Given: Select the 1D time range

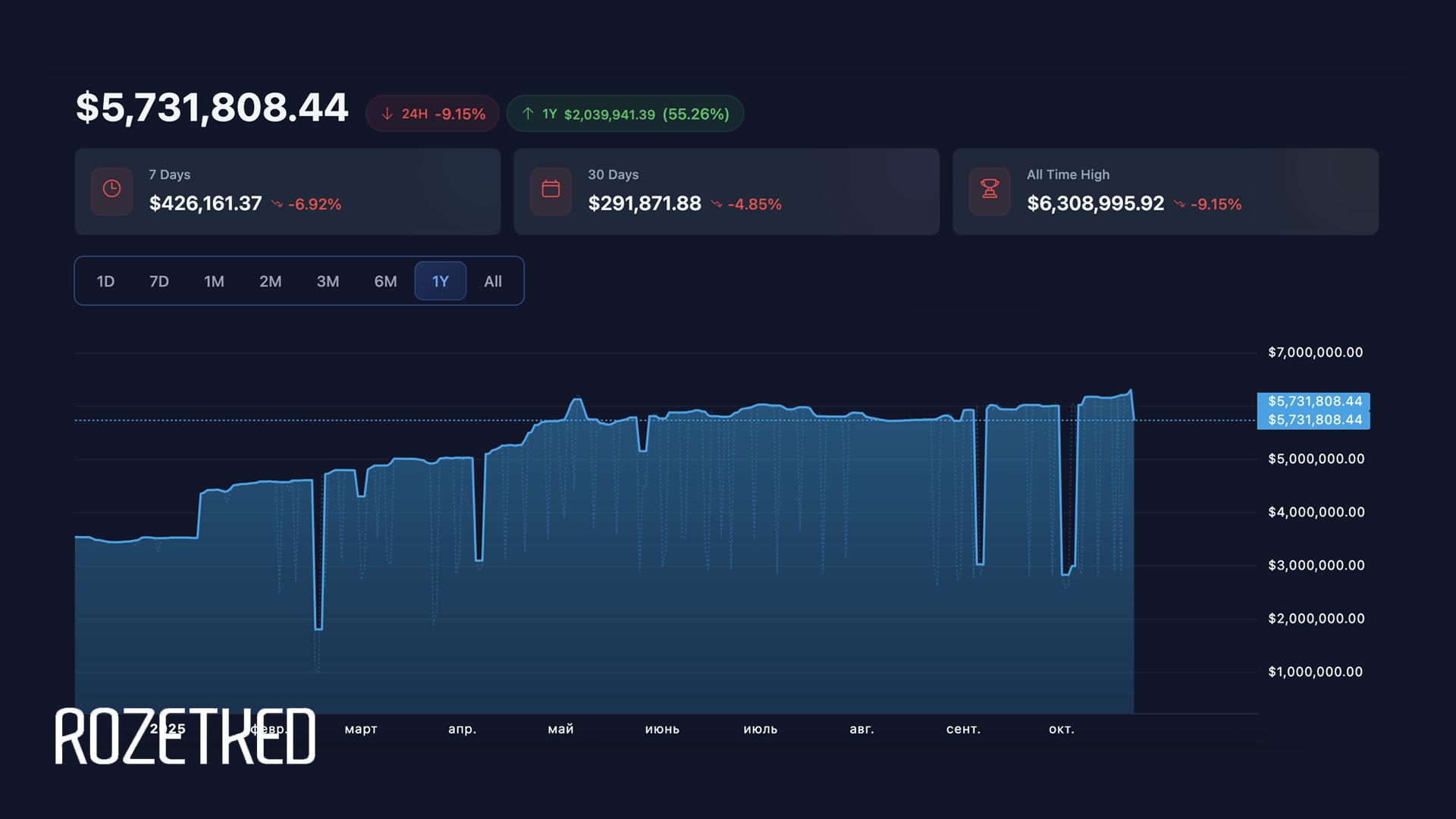Looking at the screenshot, I should coord(105,281).
